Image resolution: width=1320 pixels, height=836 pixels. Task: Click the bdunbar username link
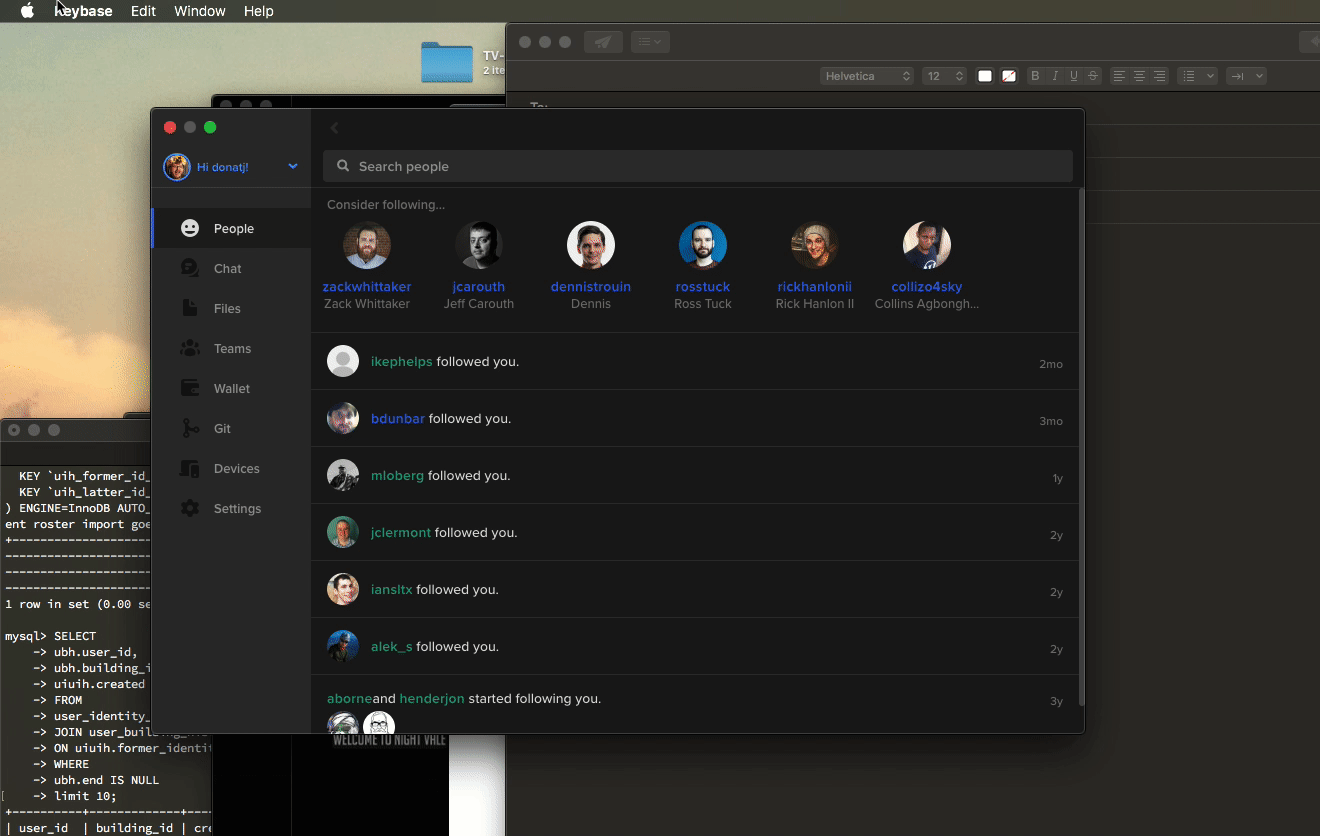(x=398, y=418)
